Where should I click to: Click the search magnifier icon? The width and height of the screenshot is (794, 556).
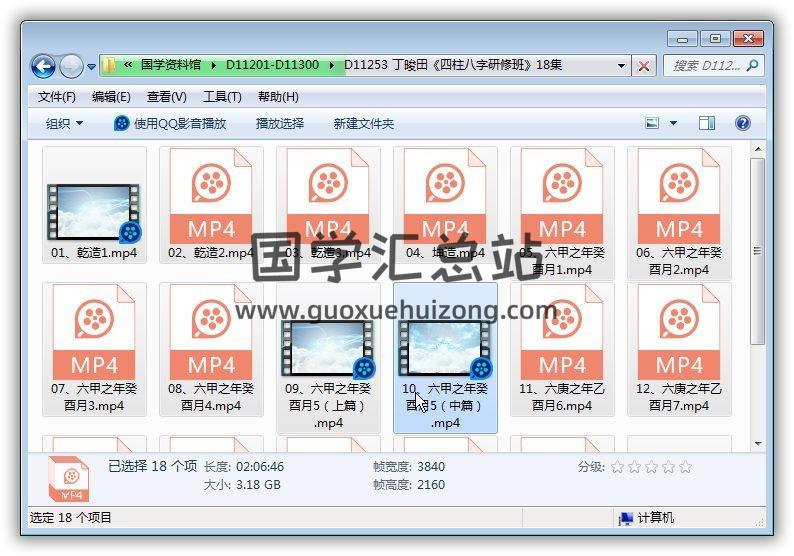pos(752,66)
